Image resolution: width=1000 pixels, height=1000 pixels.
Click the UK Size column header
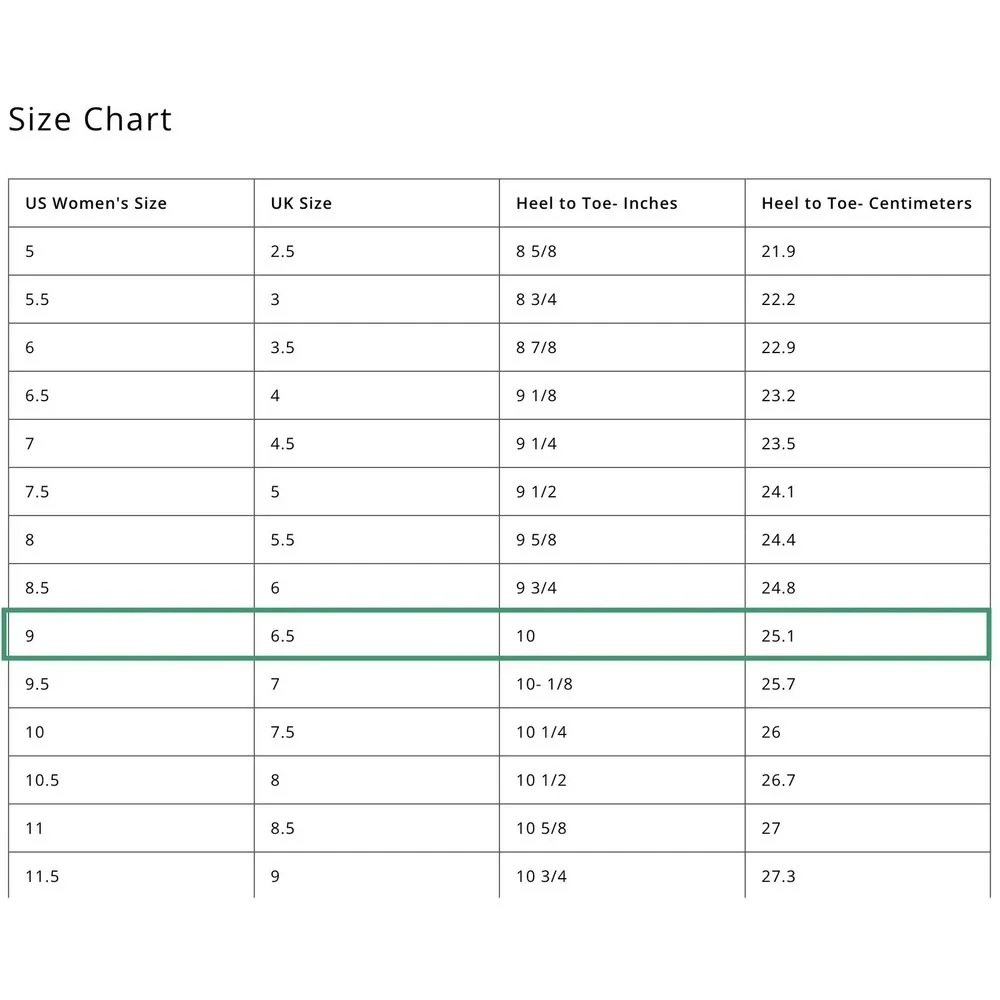click(377, 203)
